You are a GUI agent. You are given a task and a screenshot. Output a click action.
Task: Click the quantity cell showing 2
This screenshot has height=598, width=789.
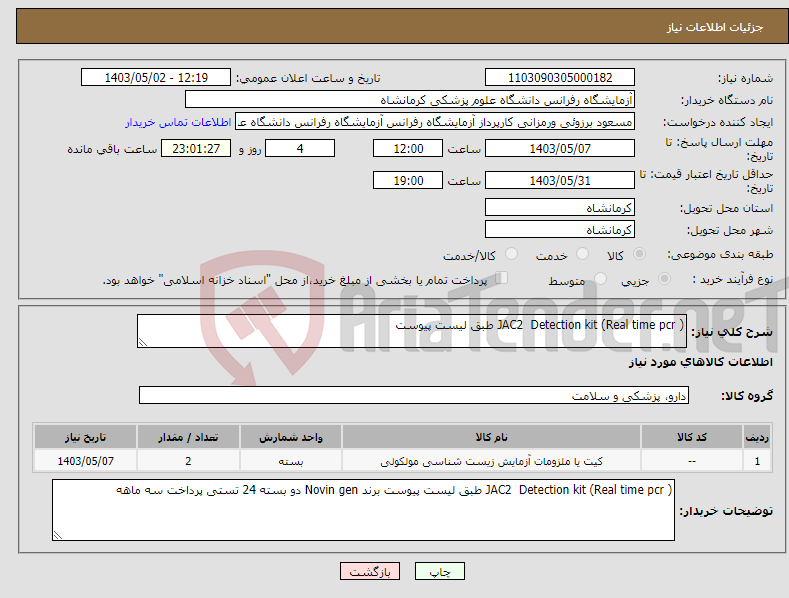(x=188, y=461)
